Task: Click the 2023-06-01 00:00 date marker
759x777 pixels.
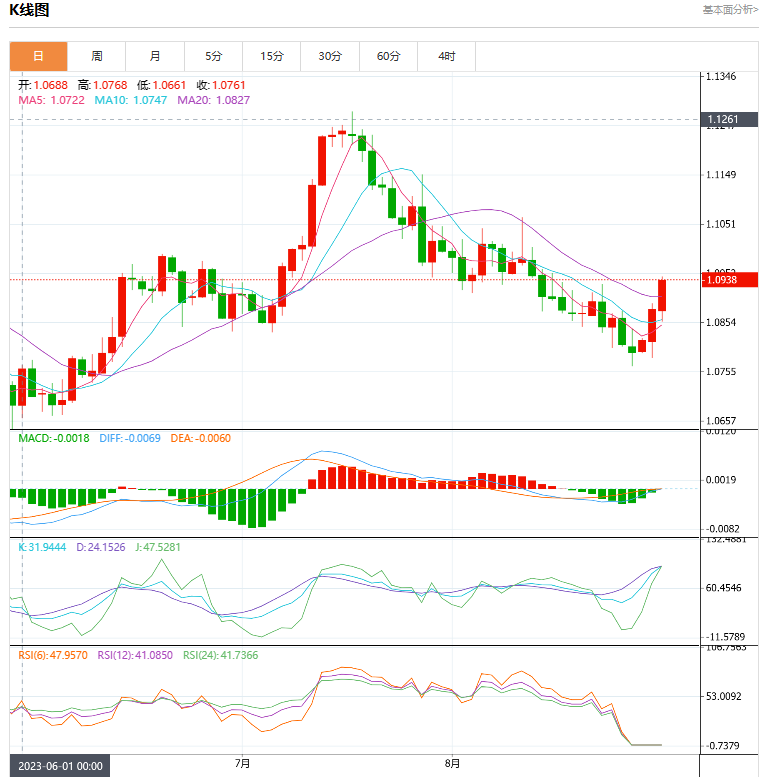Action: 60,766
